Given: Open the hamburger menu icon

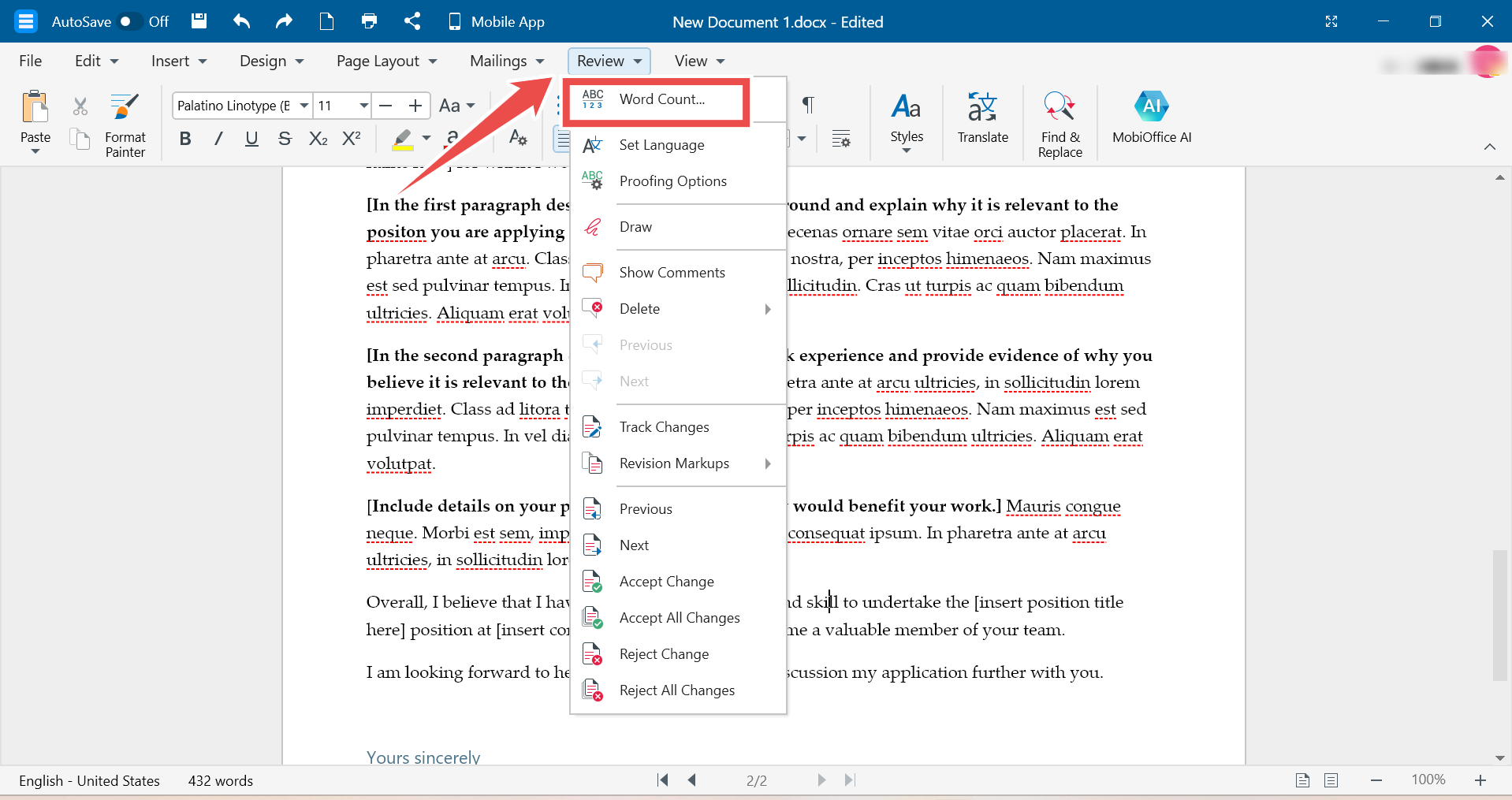Looking at the screenshot, I should tap(26, 21).
